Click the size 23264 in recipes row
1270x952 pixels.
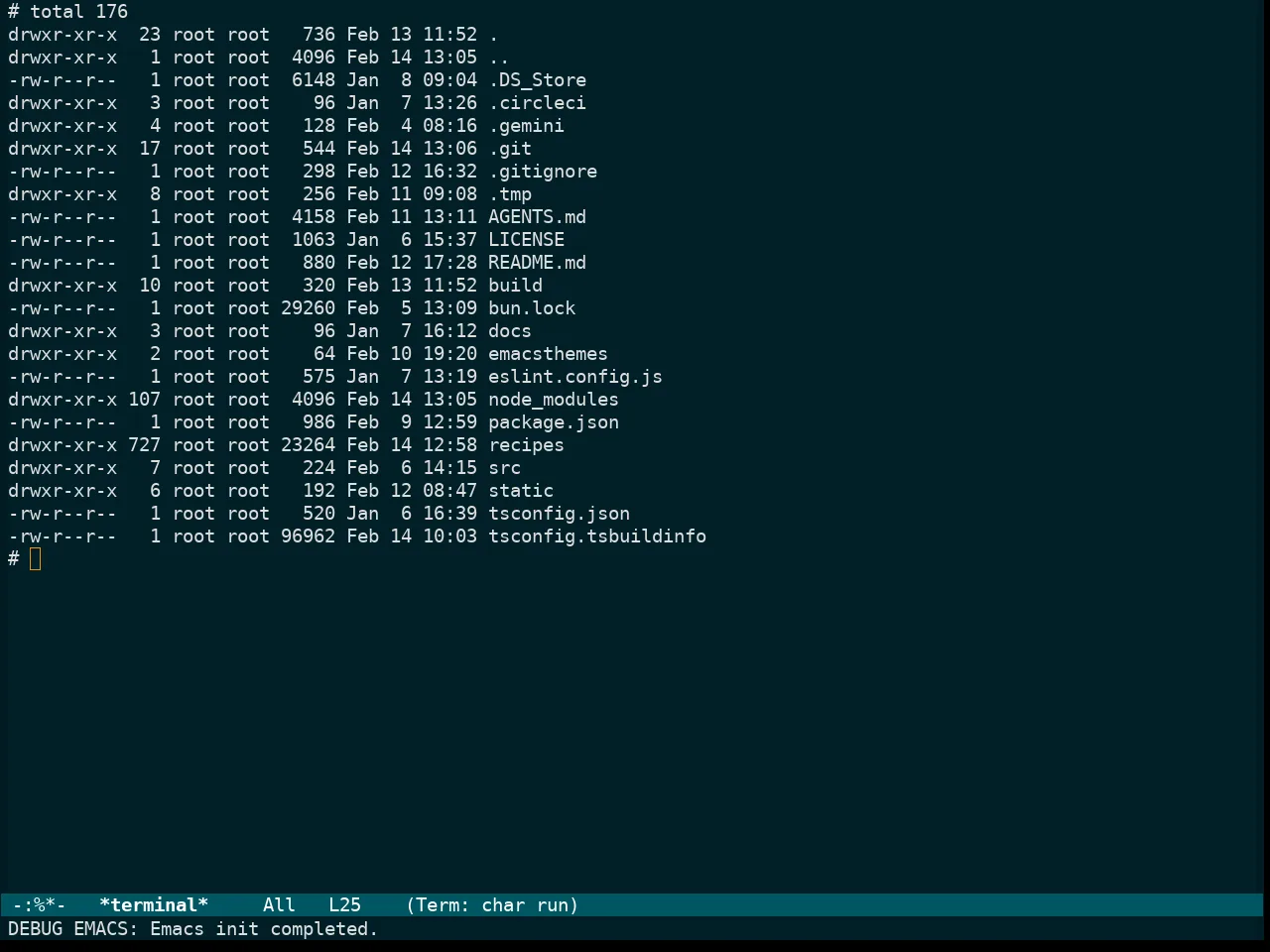point(308,445)
